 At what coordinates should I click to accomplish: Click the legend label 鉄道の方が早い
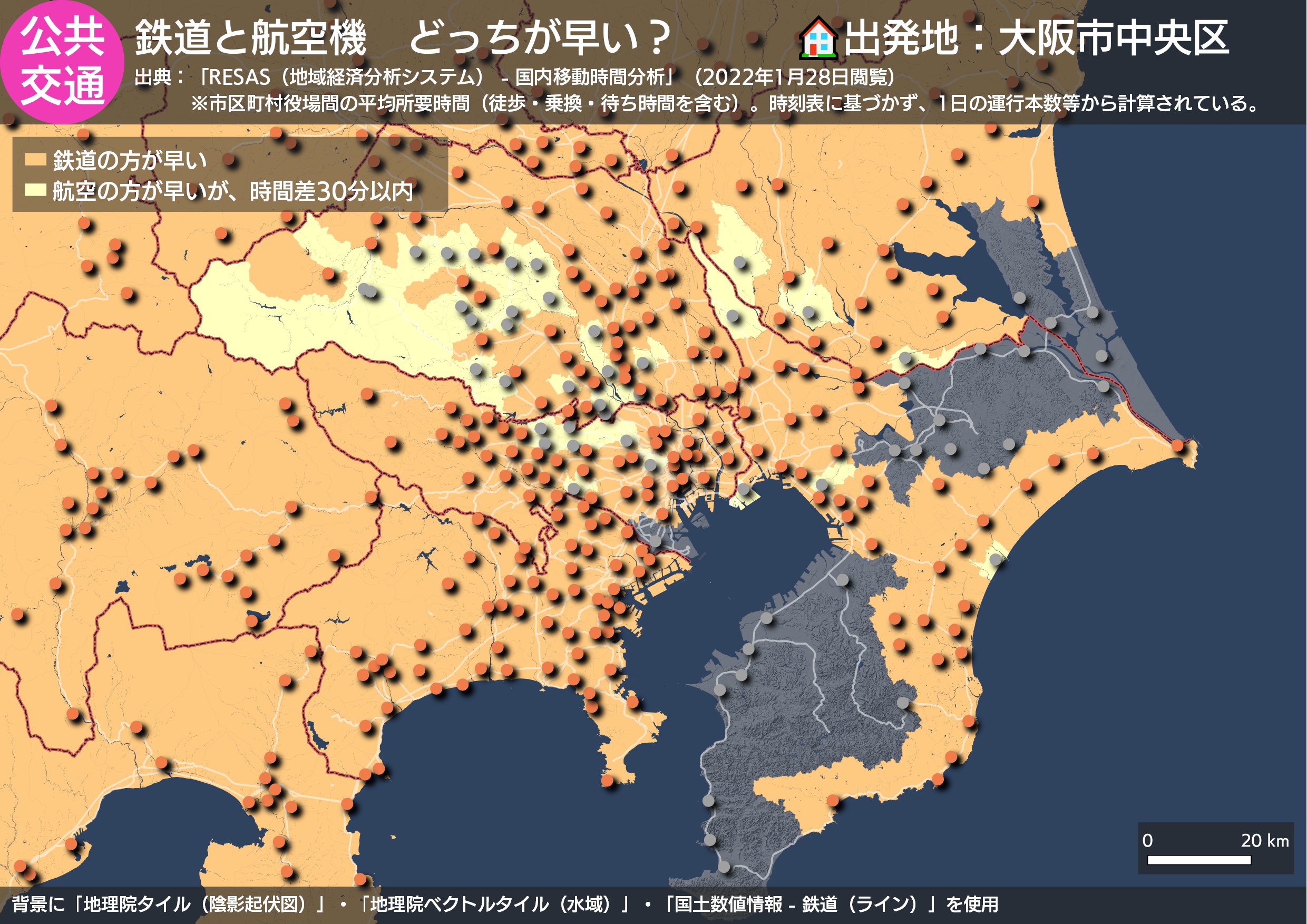[130, 160]
